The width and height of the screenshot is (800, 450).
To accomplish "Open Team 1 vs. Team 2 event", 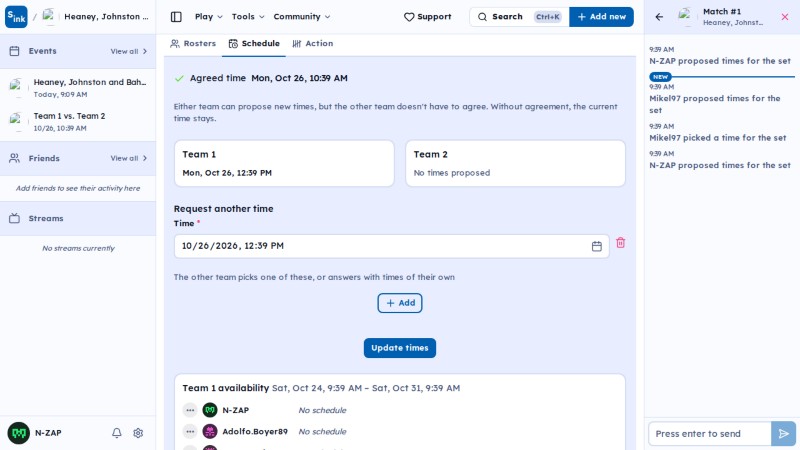I will point(78,121).
